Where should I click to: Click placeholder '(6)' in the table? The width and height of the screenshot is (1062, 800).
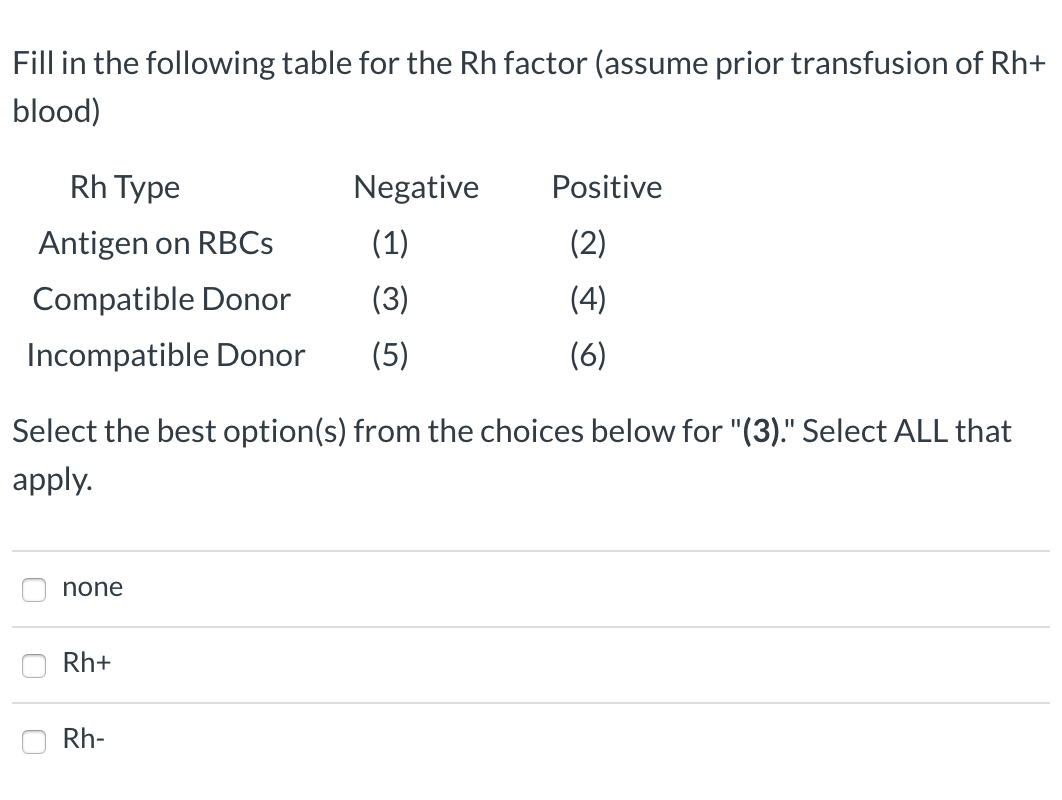(588, 354)
